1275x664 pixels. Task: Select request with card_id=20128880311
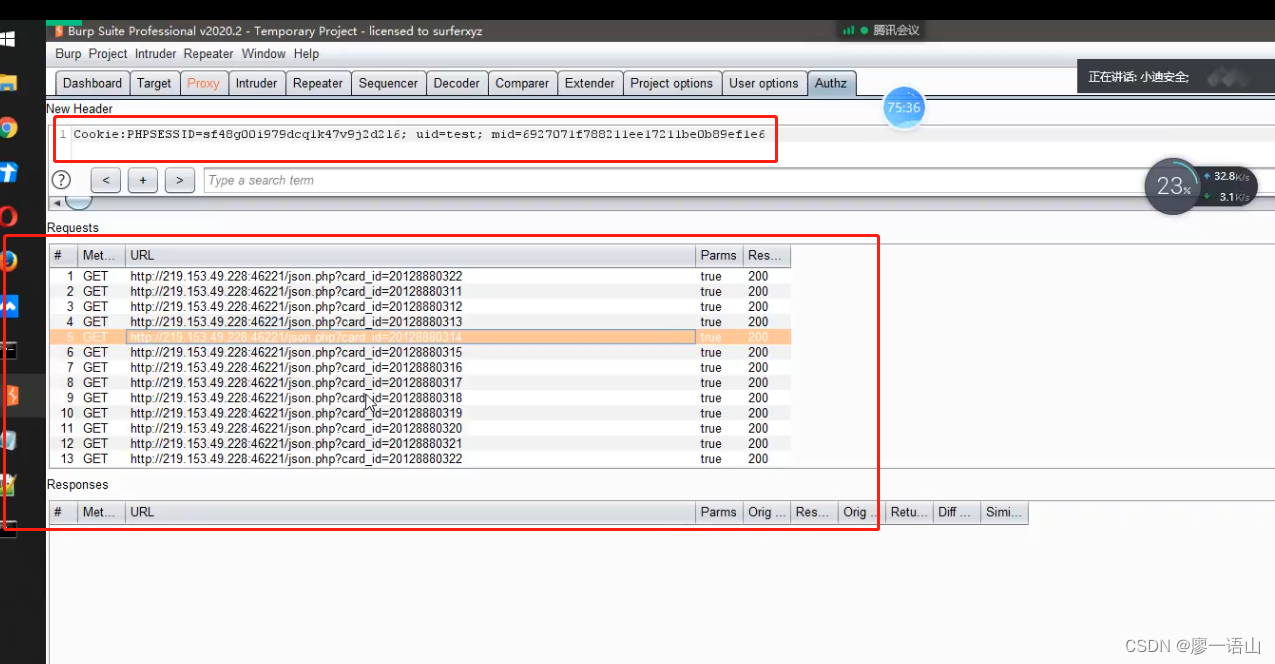[420, 291]
